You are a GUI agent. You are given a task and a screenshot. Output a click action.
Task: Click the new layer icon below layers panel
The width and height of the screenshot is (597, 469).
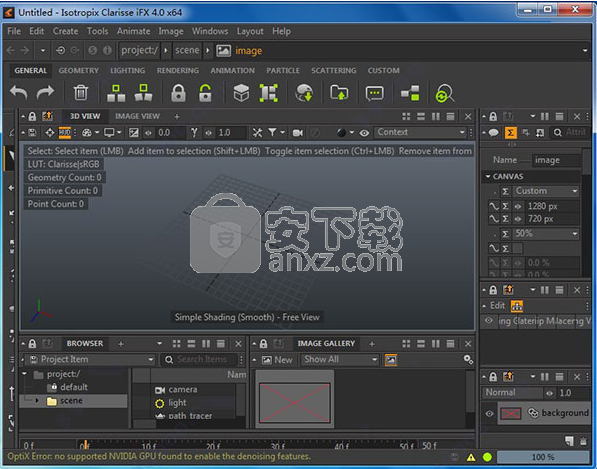tap(569, 441)
